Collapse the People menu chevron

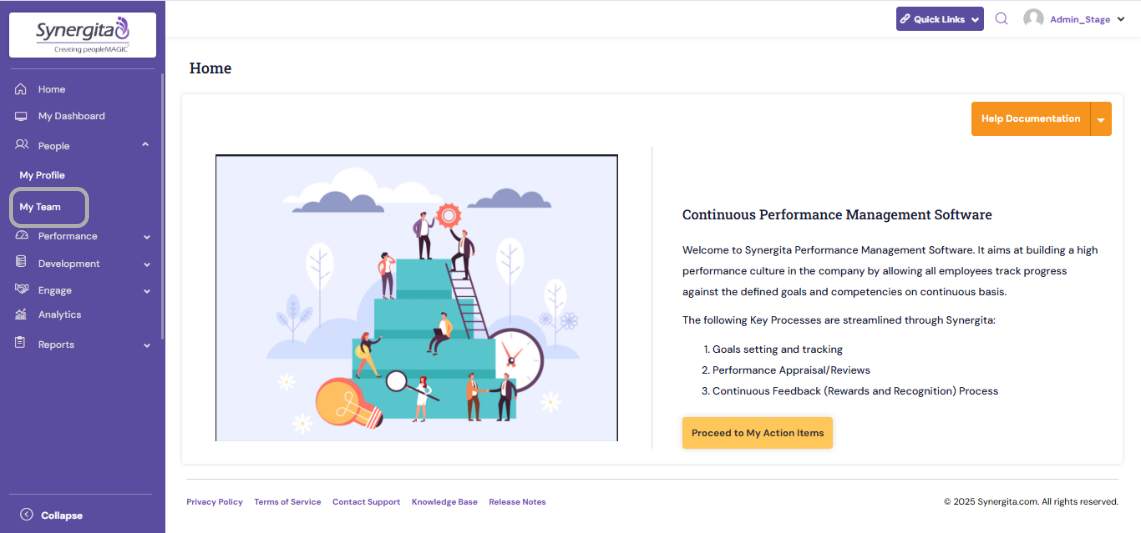[146, 145]
